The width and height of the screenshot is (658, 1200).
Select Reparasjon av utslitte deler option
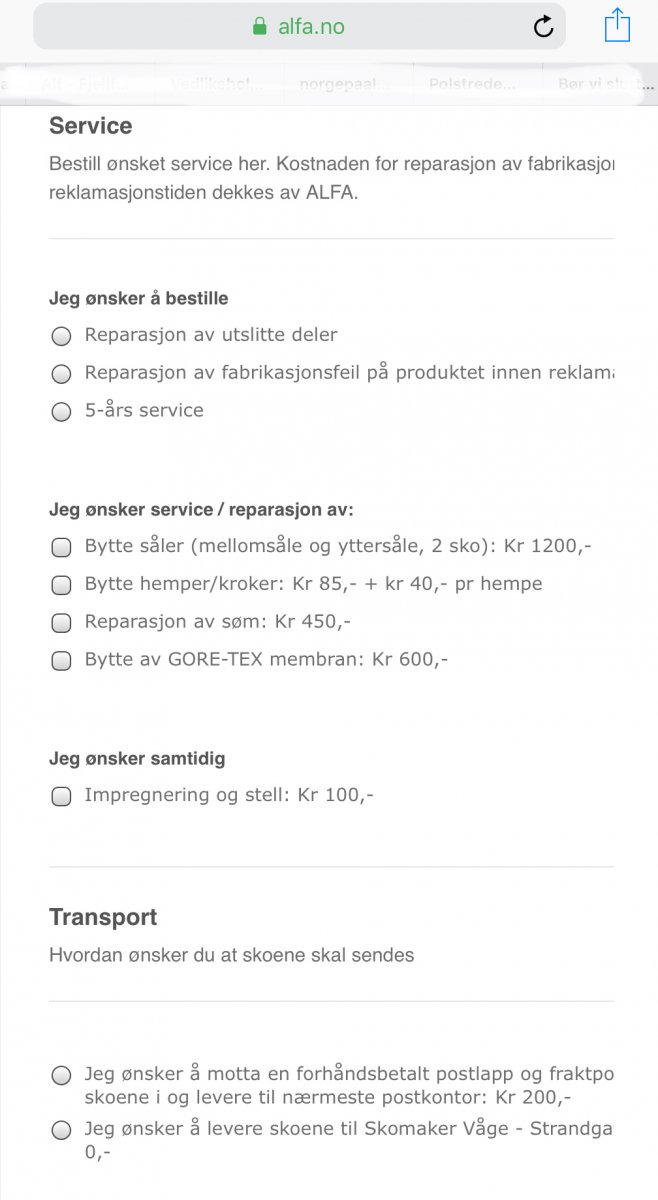click(x=61, y=336)
